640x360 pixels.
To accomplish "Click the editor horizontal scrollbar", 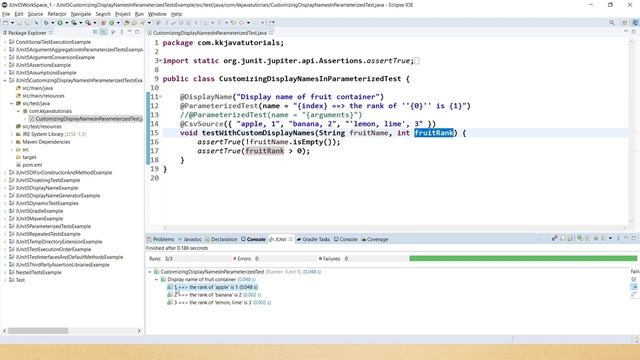I will point(394,228).
